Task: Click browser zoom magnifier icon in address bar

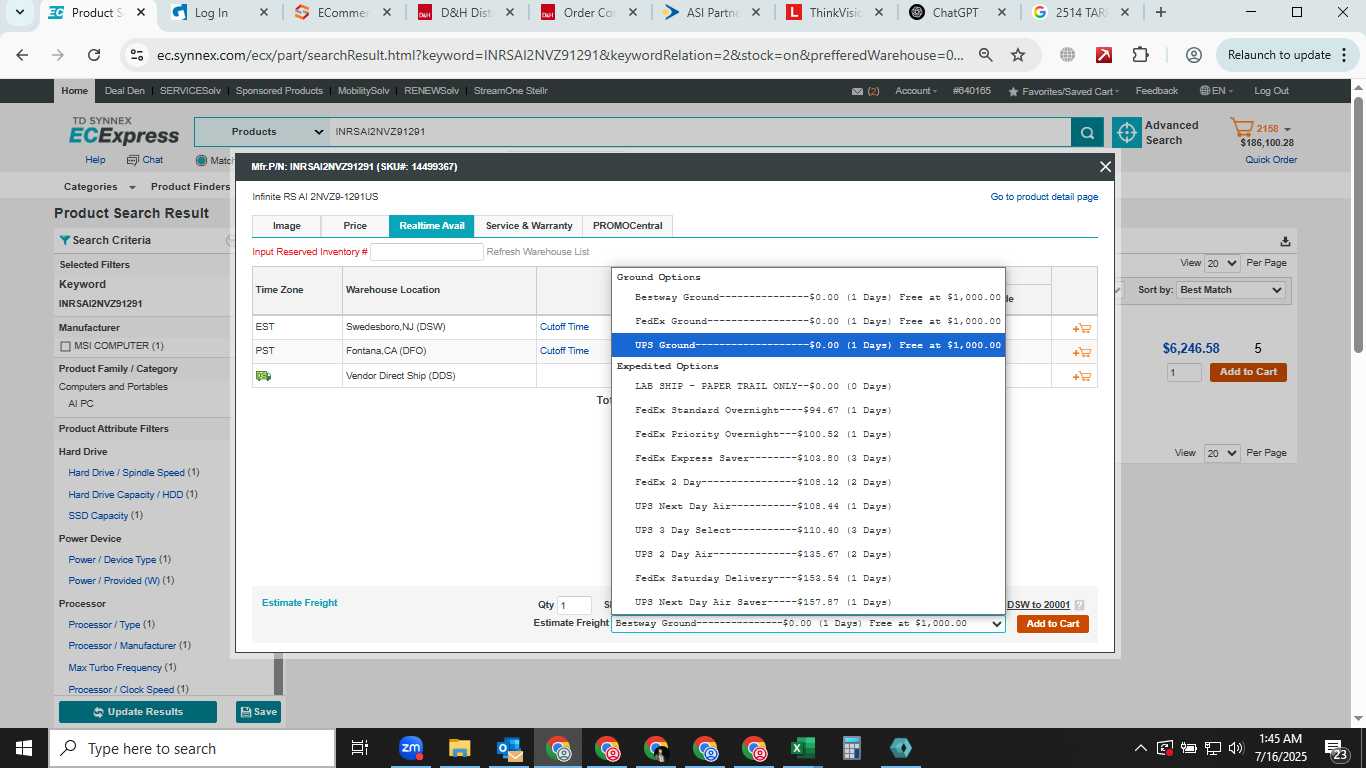Action: [985, 55]
